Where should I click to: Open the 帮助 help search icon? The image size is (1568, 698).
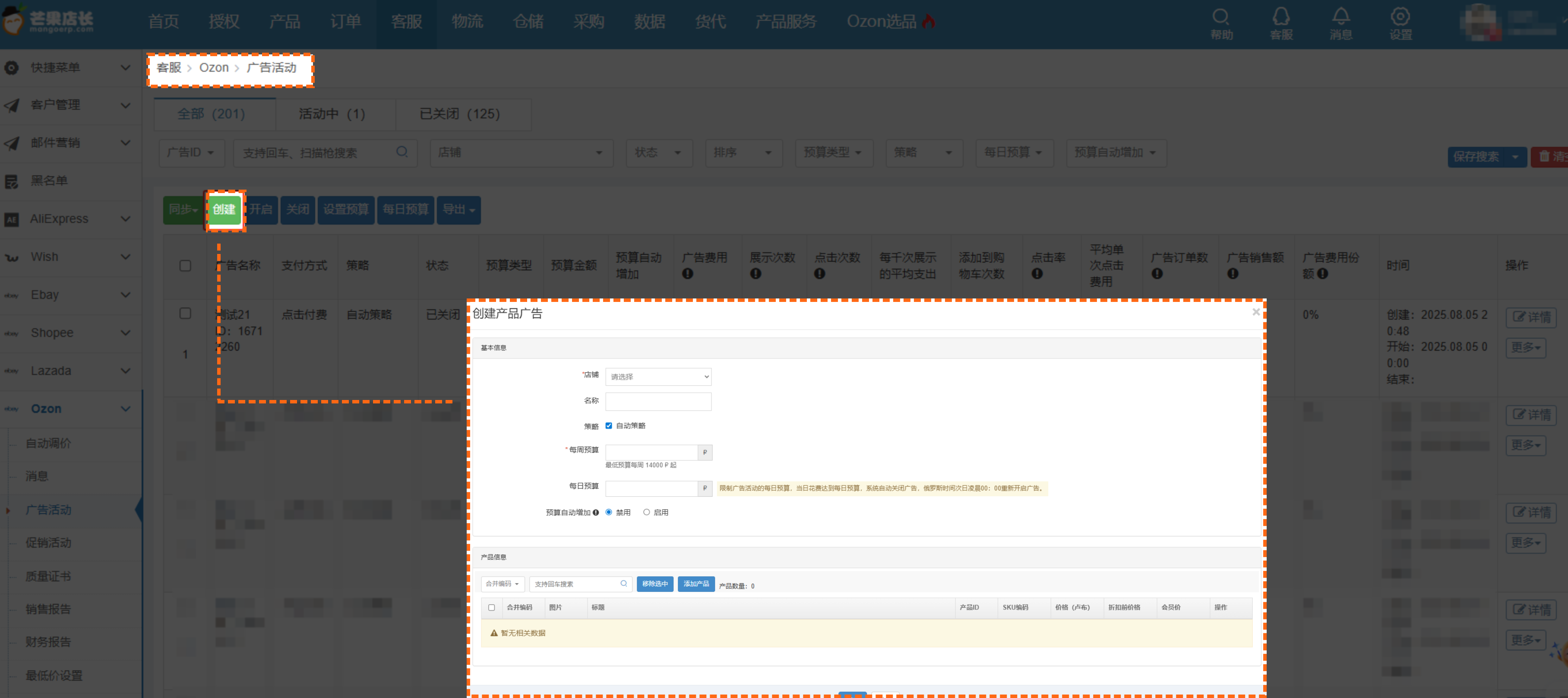click(x=1220, y=16)
